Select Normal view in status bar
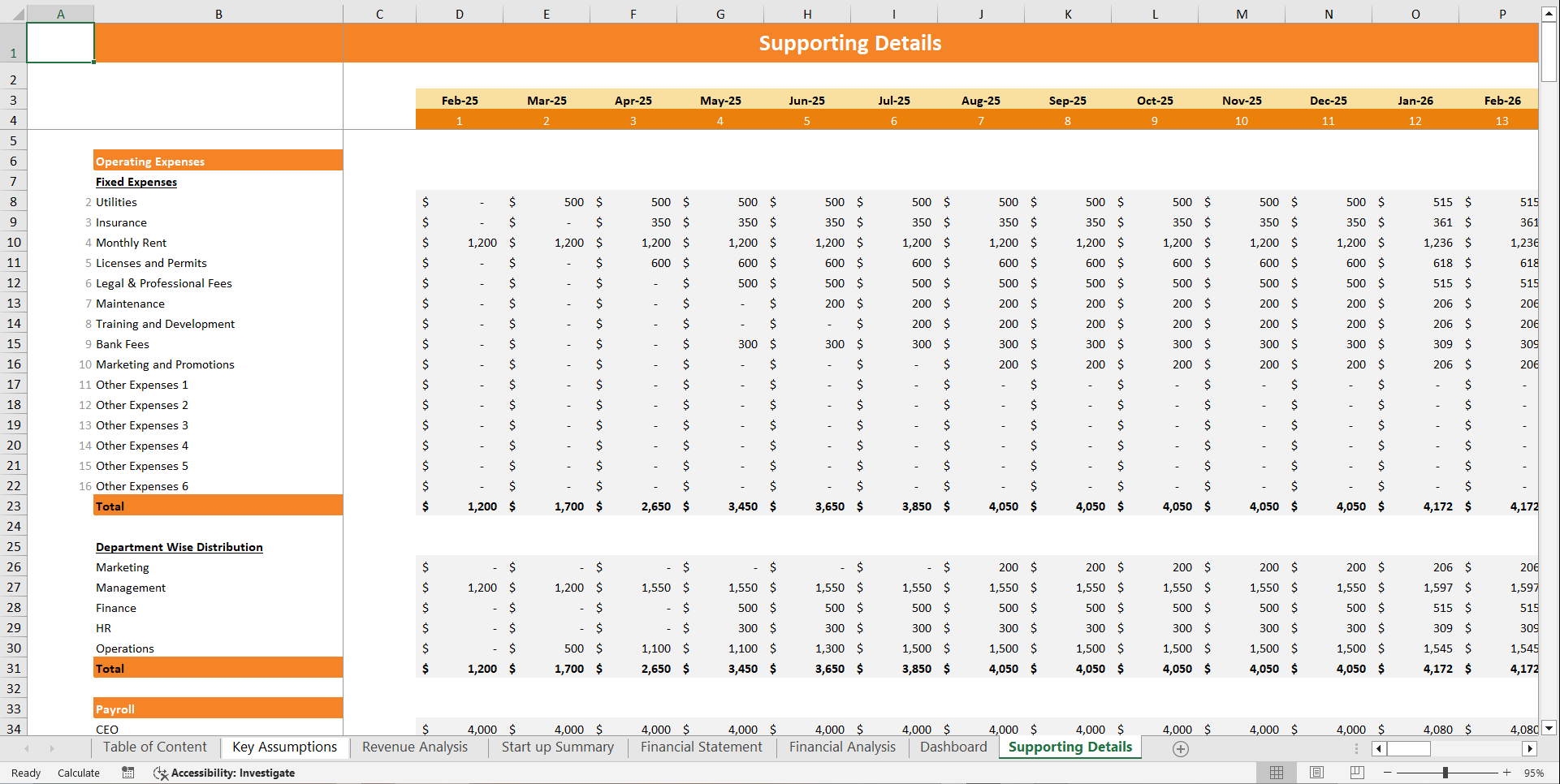This screenshot has height=784, width=1560. 1277,773
